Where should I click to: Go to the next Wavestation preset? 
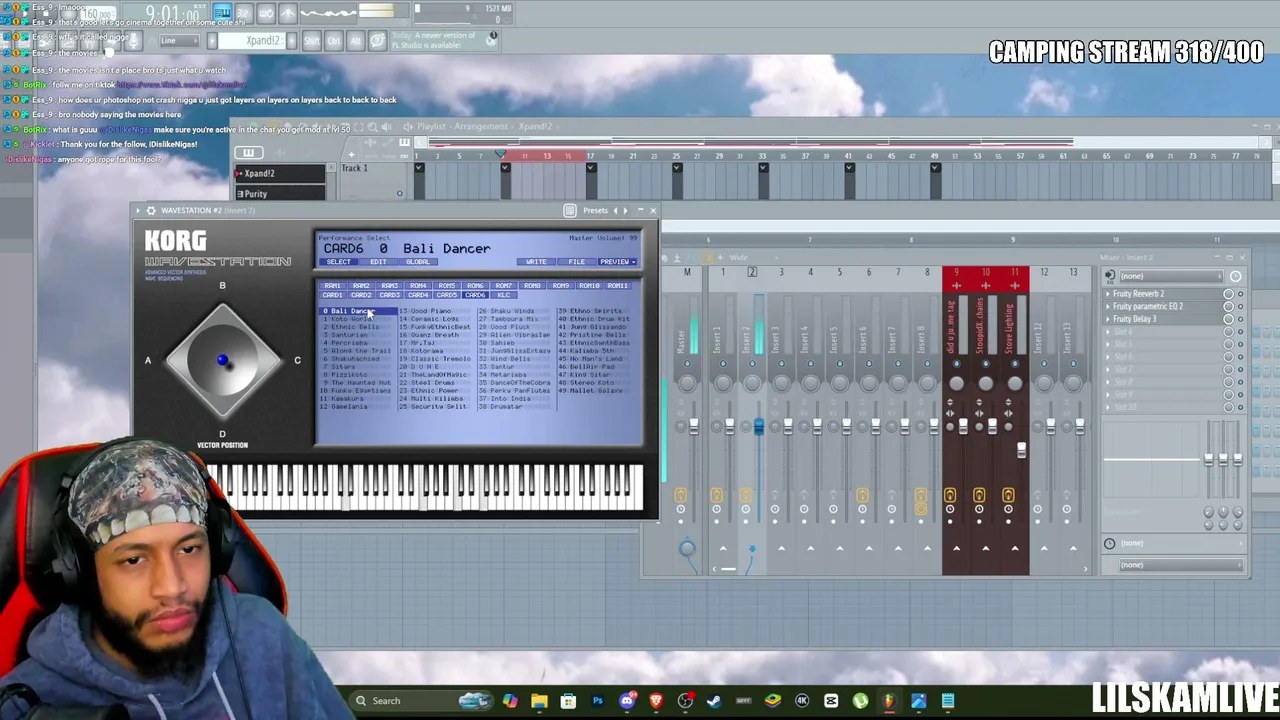pos(626,210)
